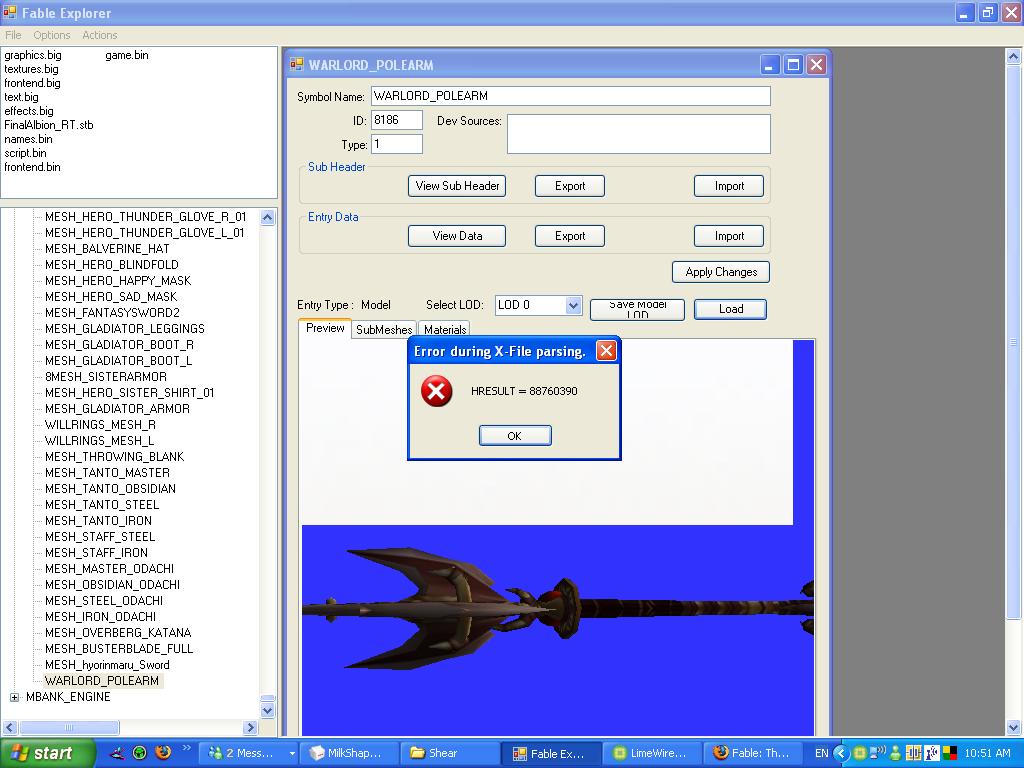Expand the MBANK_ENGINE tree node
The image size is (1024, 768).
coord(14,697)
